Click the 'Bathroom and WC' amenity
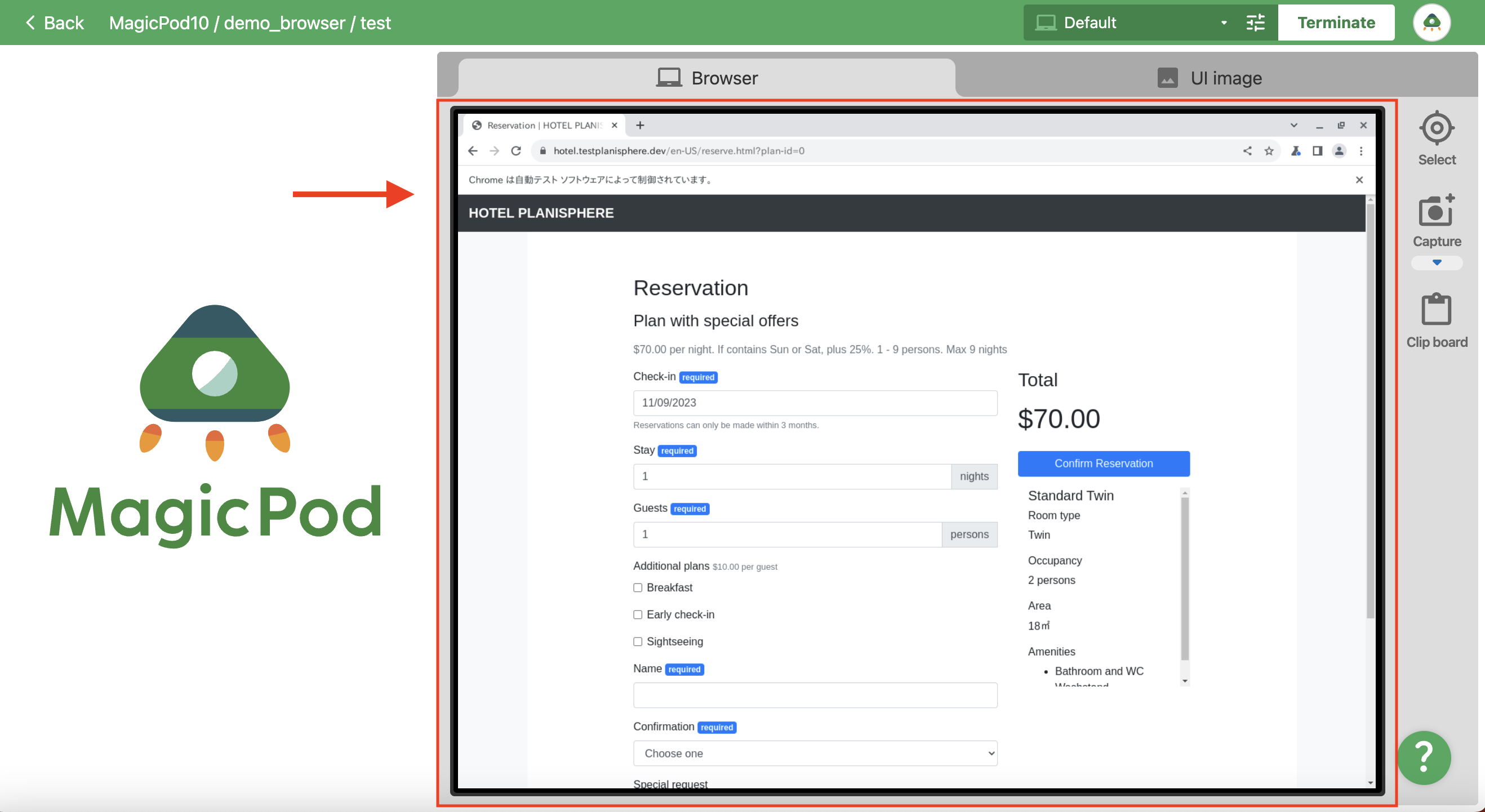The height and width of the screenshot is (812, 1485). 1099,671
